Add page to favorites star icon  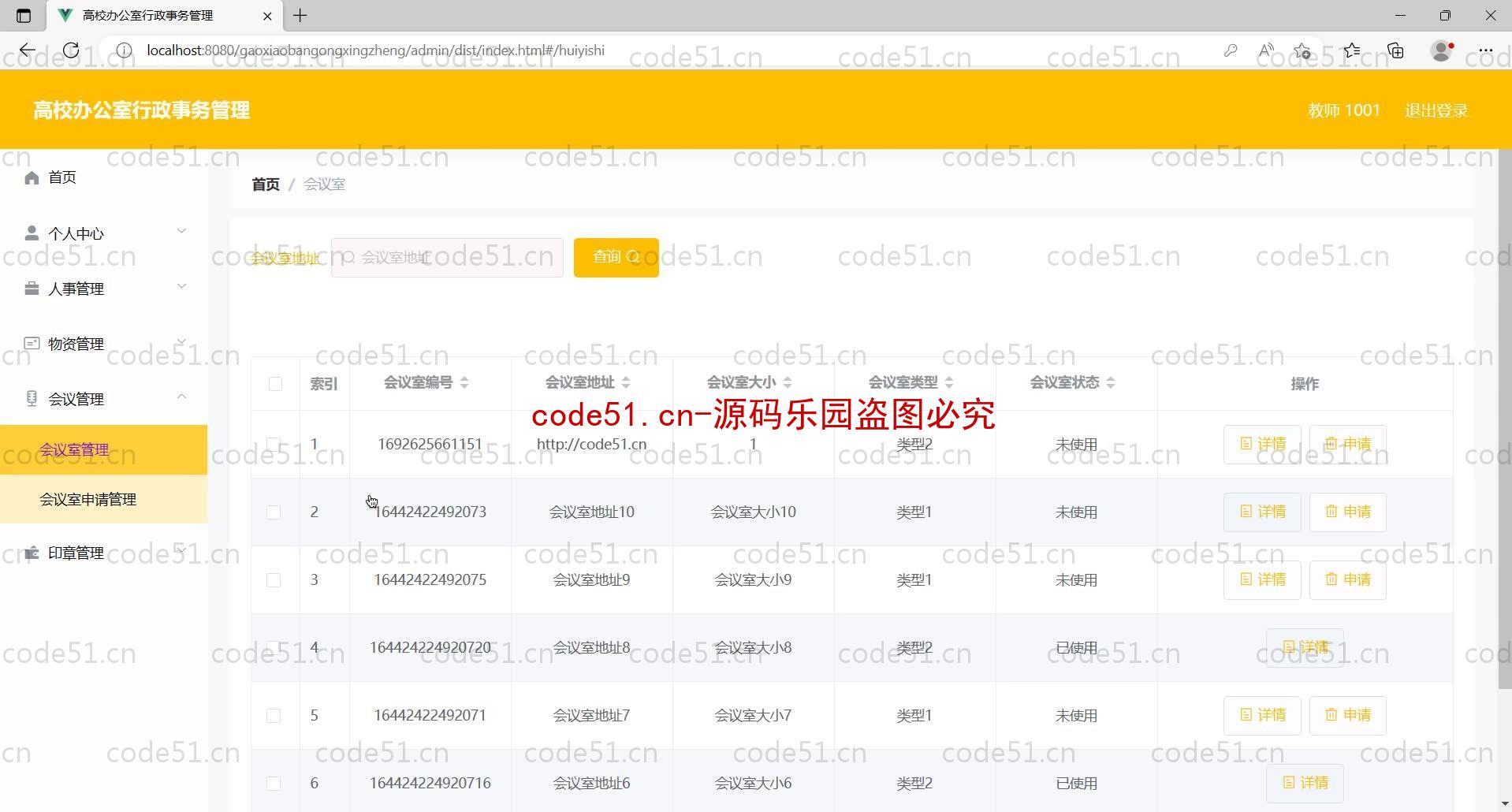1302,50
